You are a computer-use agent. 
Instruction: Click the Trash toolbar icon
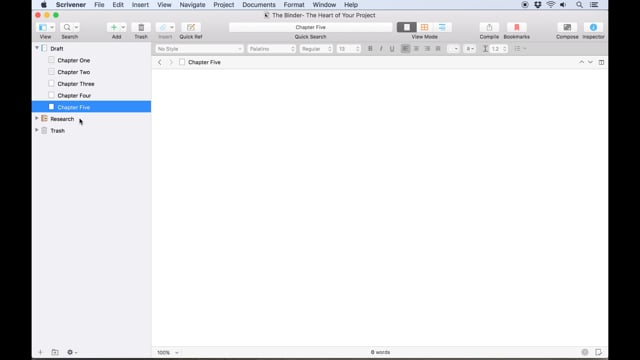coord(141,27)
